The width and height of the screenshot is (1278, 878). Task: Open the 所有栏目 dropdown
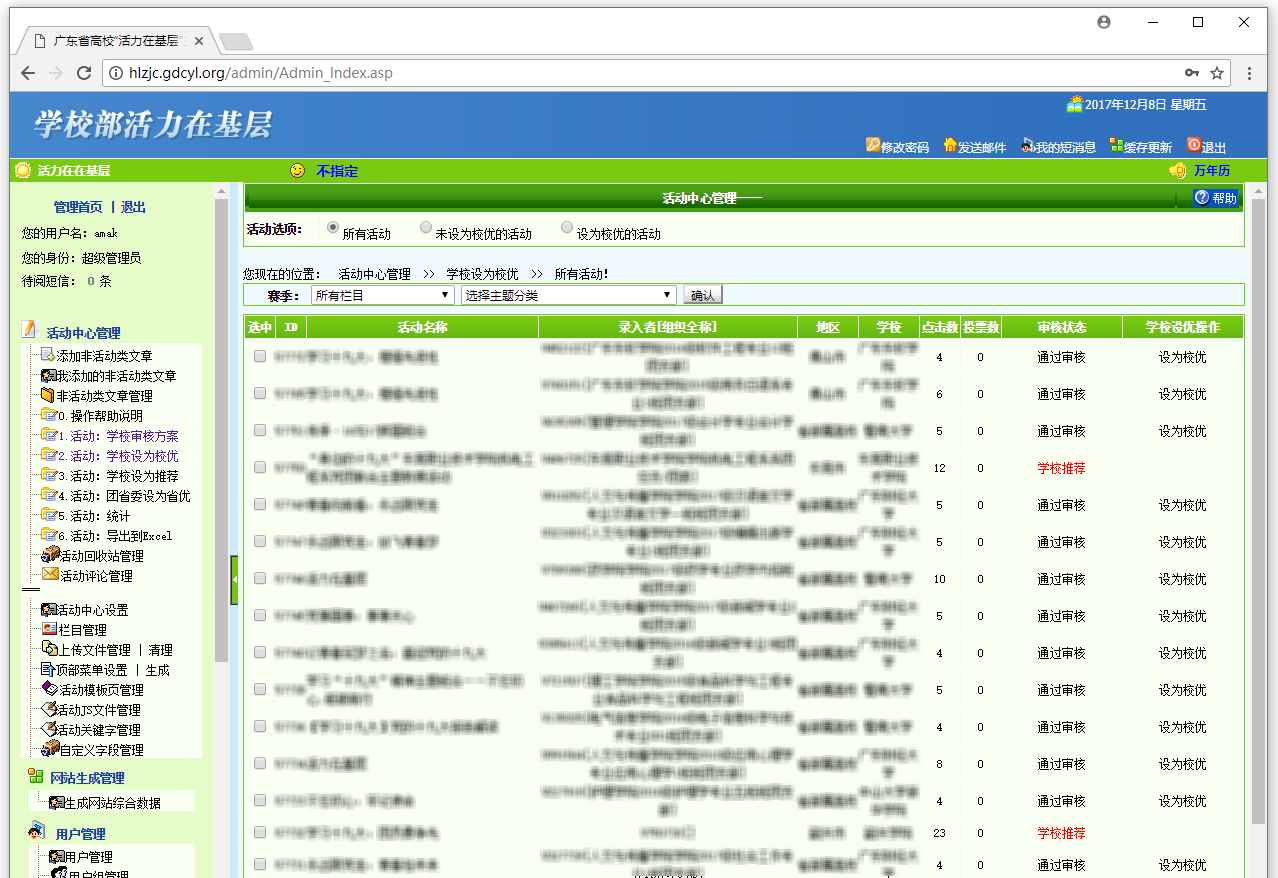click(382, 296)
